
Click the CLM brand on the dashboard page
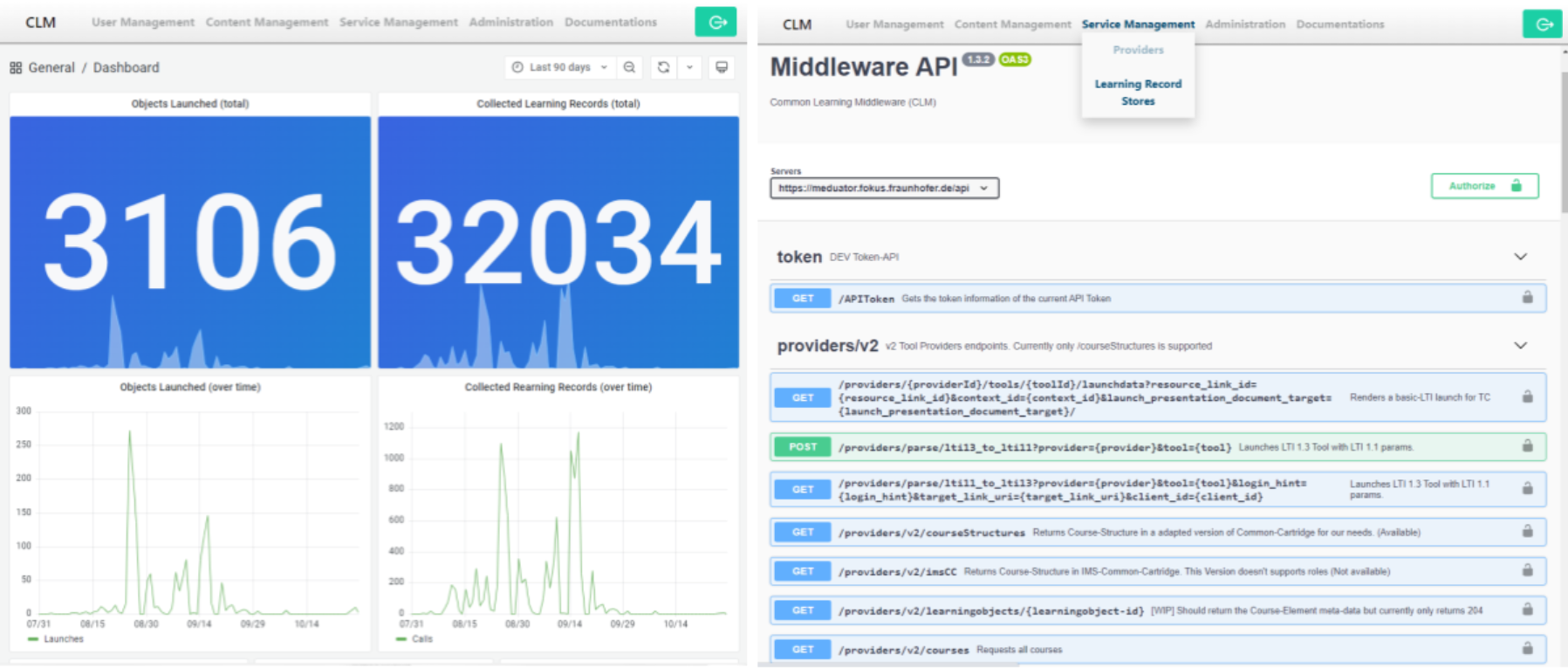pyautogui.click(x=40, y=23)
